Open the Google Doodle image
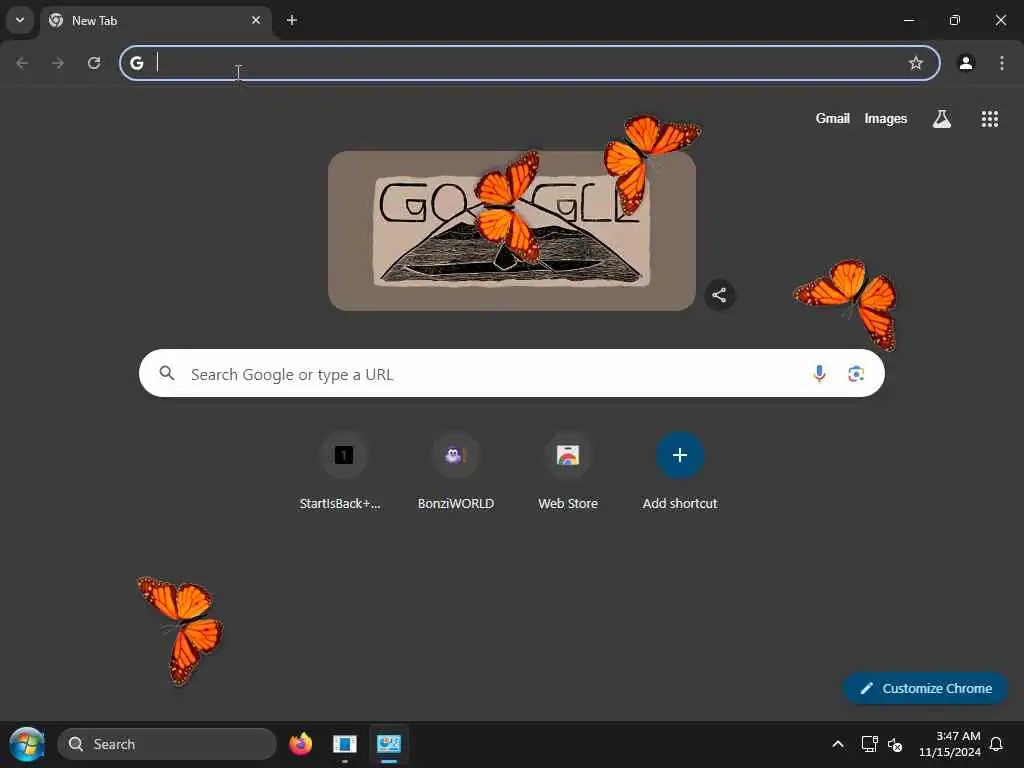The height and width of the screenshot is (768, 1024). pos(512,231)
